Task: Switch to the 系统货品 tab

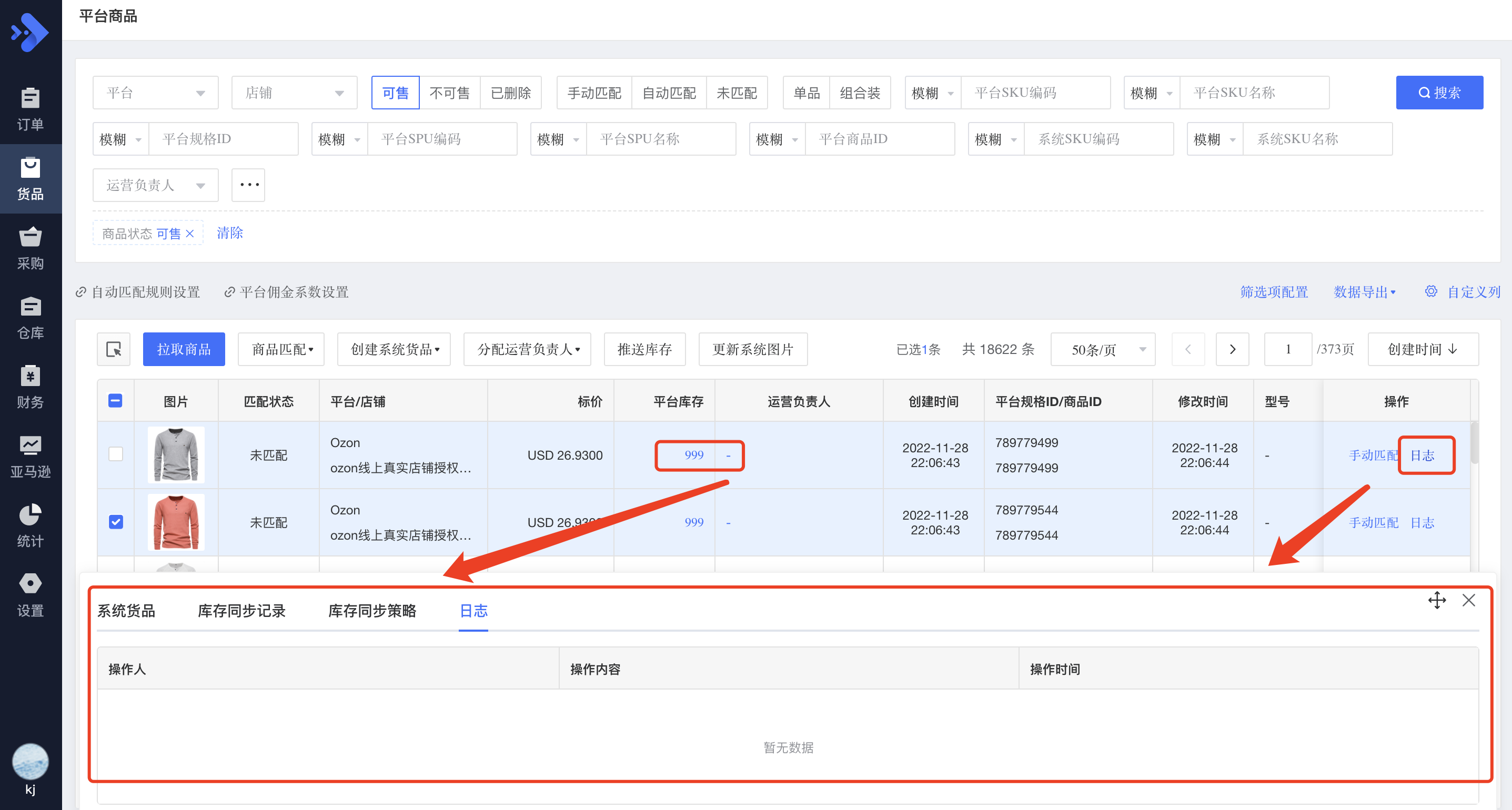Action: coord(126,611)
